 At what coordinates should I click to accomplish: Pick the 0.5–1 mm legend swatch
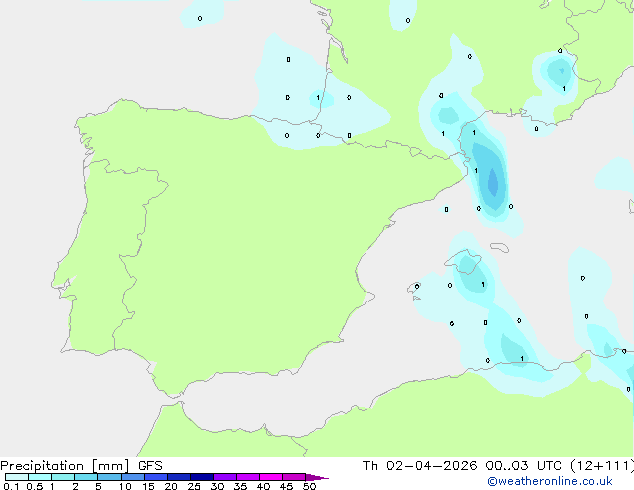tap(40, 477)
